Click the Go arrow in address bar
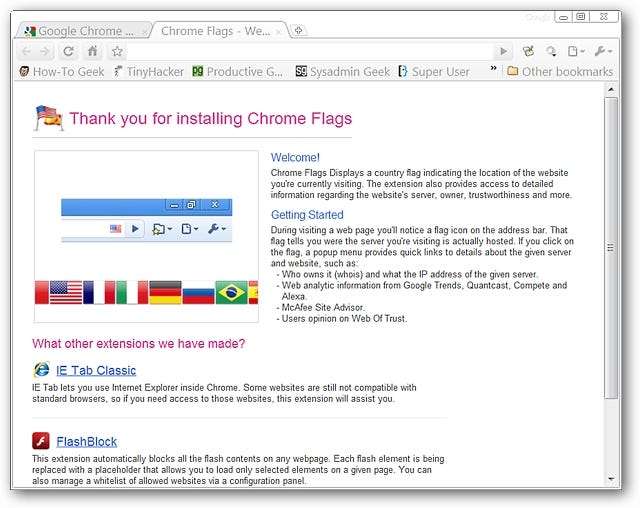 [504, 51]
